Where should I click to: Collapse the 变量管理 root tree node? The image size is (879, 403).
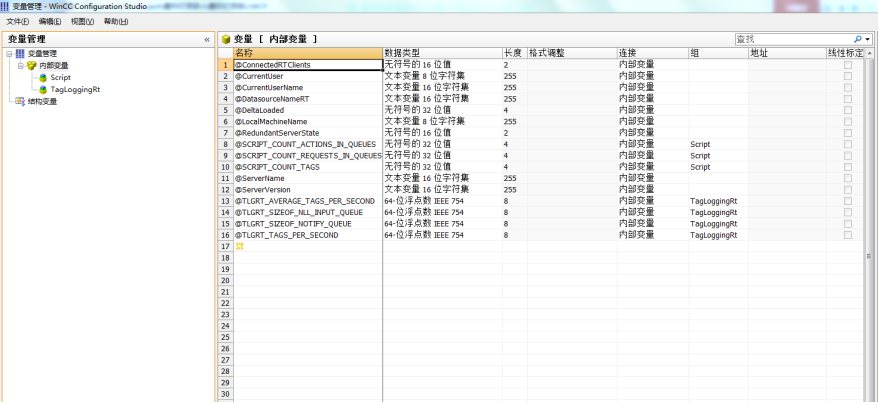coord(10,54)
